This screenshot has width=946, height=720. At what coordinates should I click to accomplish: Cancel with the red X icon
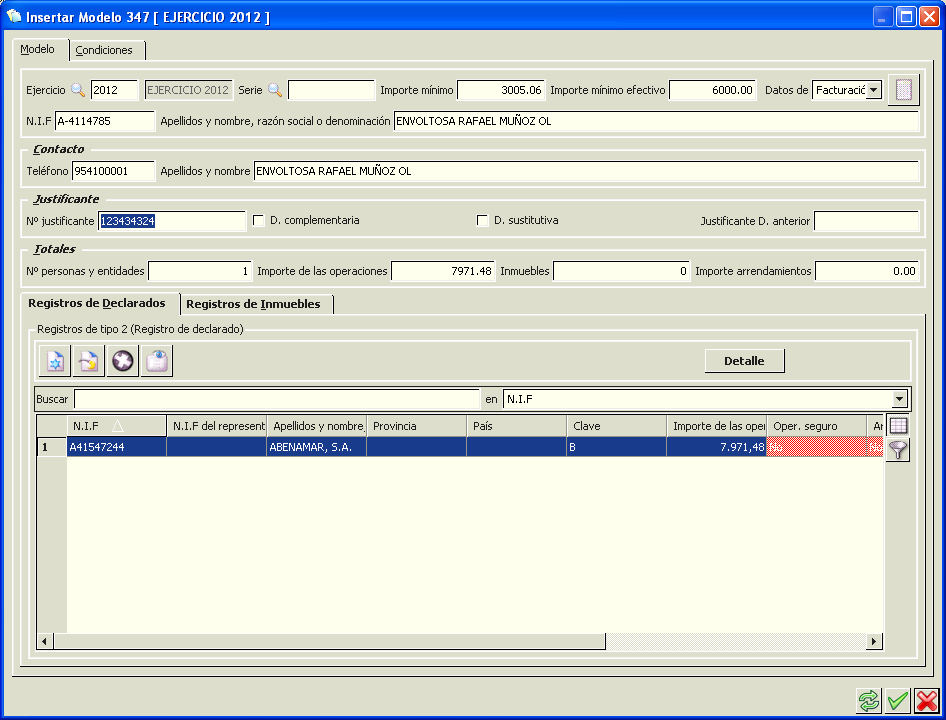coord(927,701)
